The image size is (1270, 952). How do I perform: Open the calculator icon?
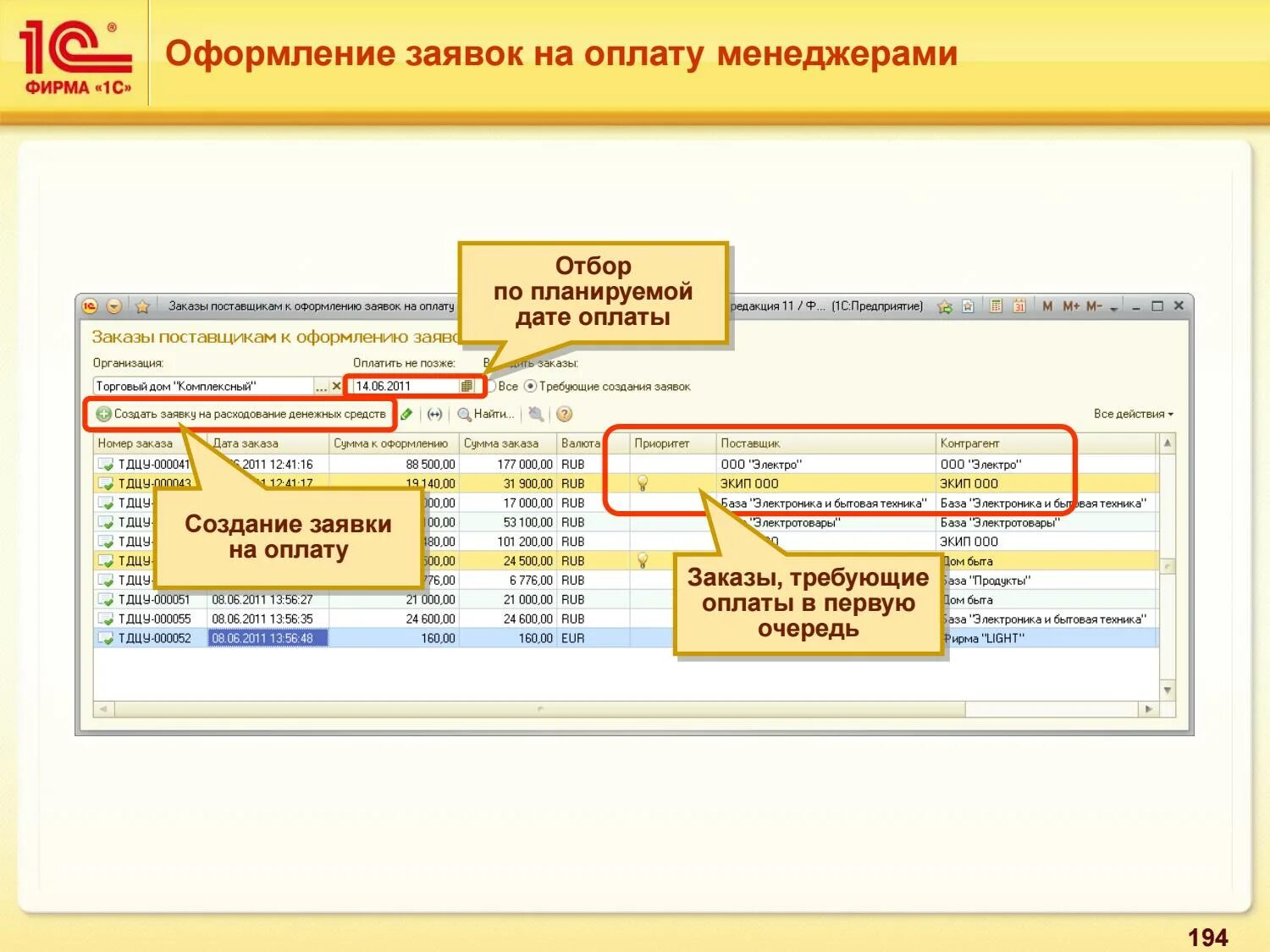[x=997, y=306]
